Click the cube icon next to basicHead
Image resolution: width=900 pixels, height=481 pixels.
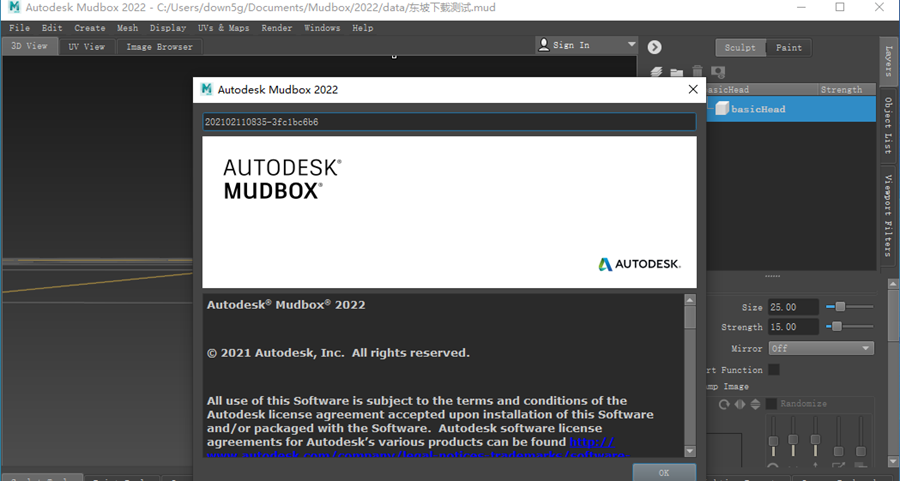tap(722, 108)
